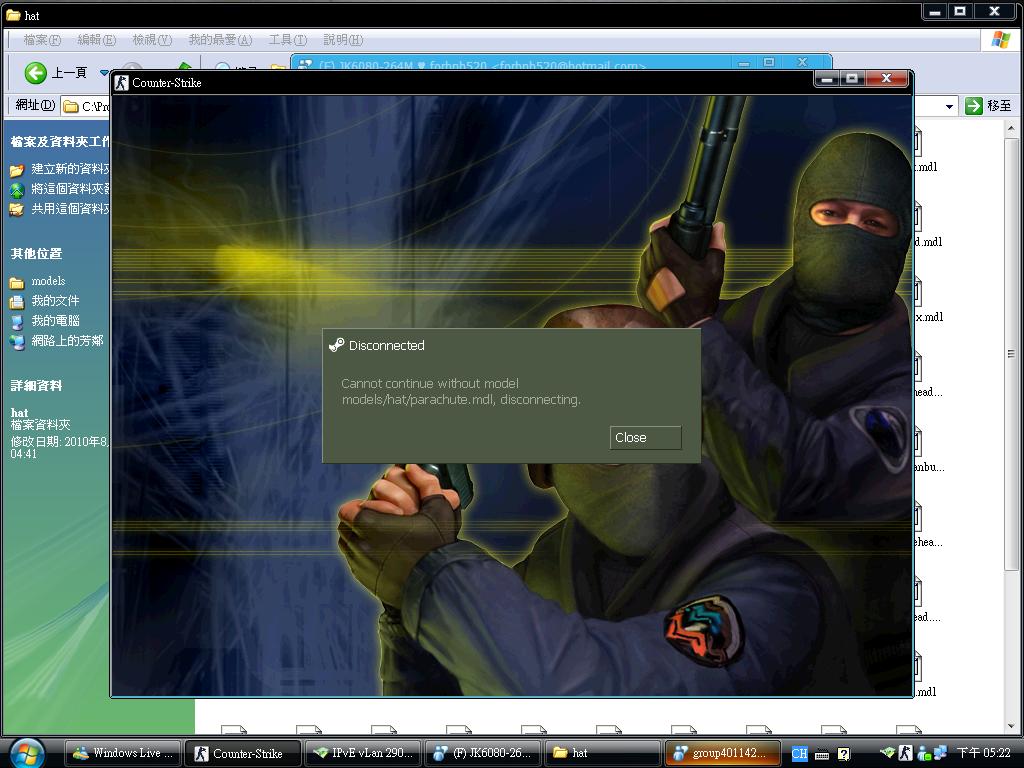Screen dimensions: 1024x768
Task: Switch to IPvE vLan taskbar button
Action: point(362,753)
